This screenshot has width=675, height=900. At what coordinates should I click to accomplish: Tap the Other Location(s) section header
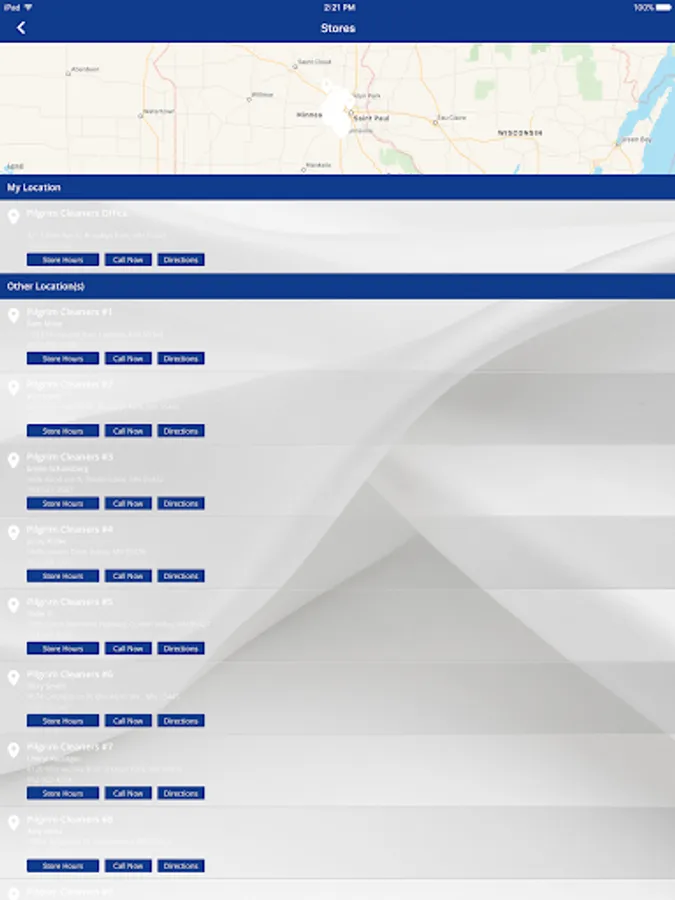tap(338, 286)
